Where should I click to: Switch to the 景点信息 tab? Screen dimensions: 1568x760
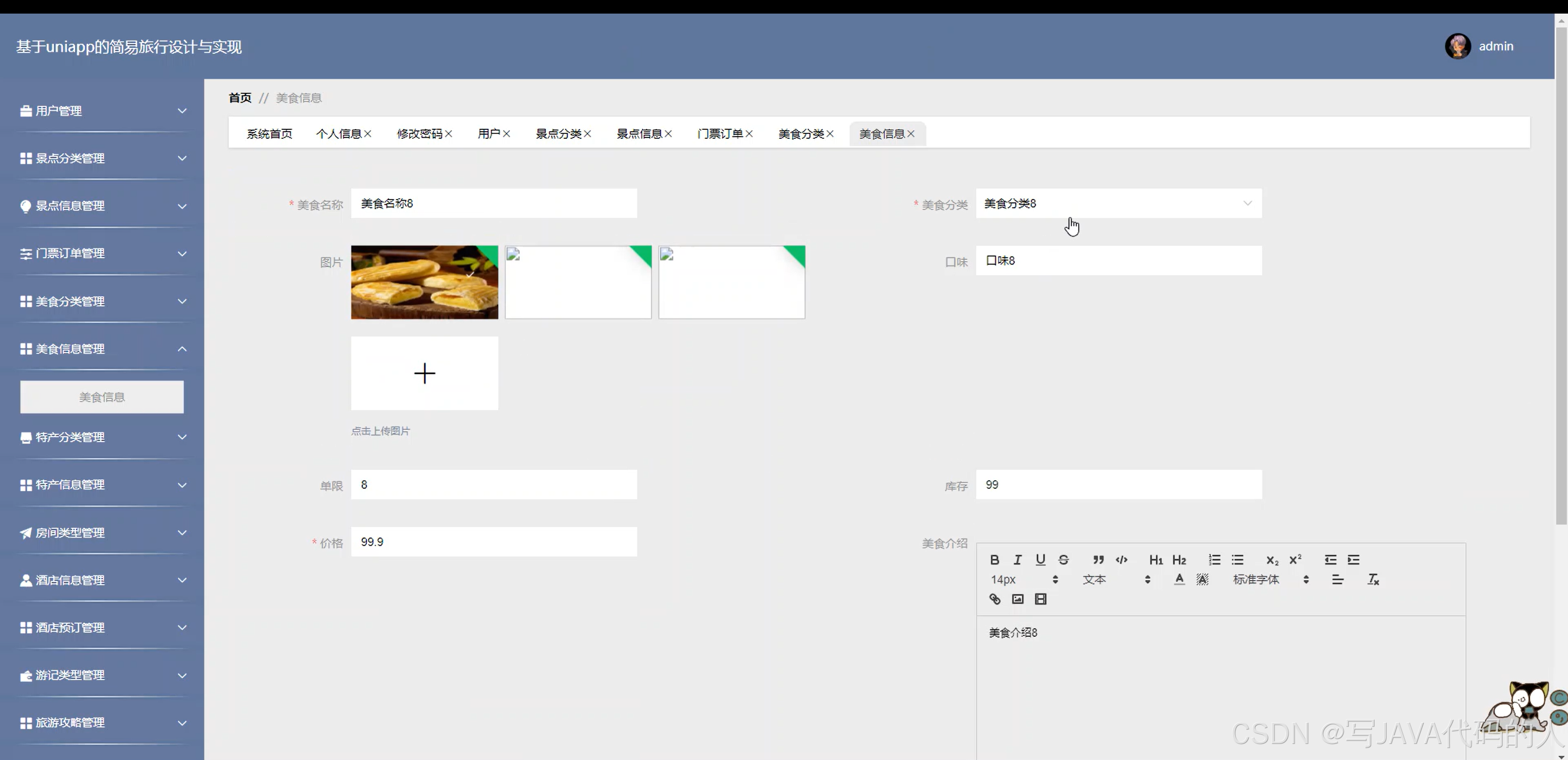[x=638, y=134]
